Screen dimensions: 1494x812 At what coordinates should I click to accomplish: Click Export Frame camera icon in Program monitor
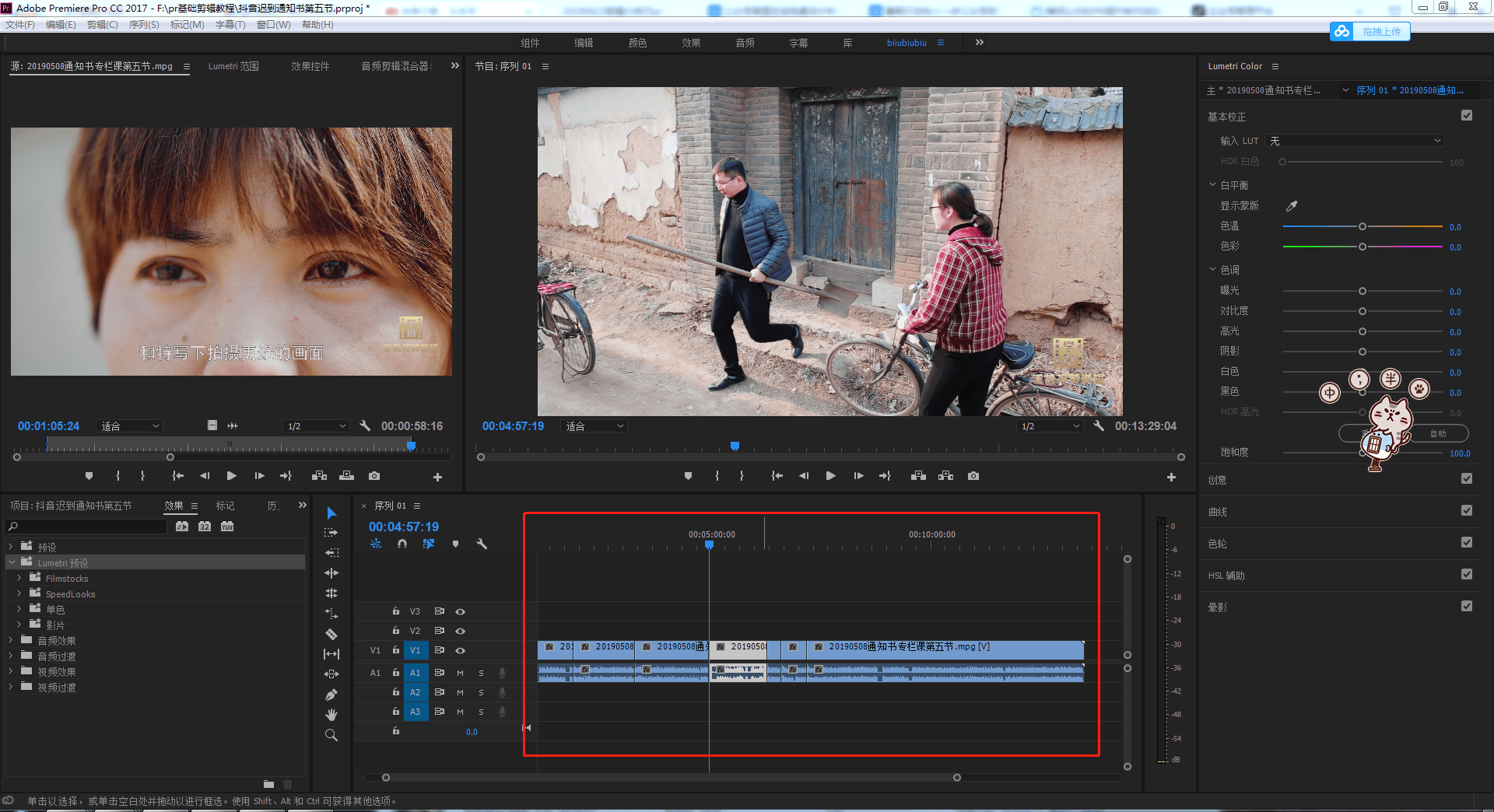tap(973, 476)
